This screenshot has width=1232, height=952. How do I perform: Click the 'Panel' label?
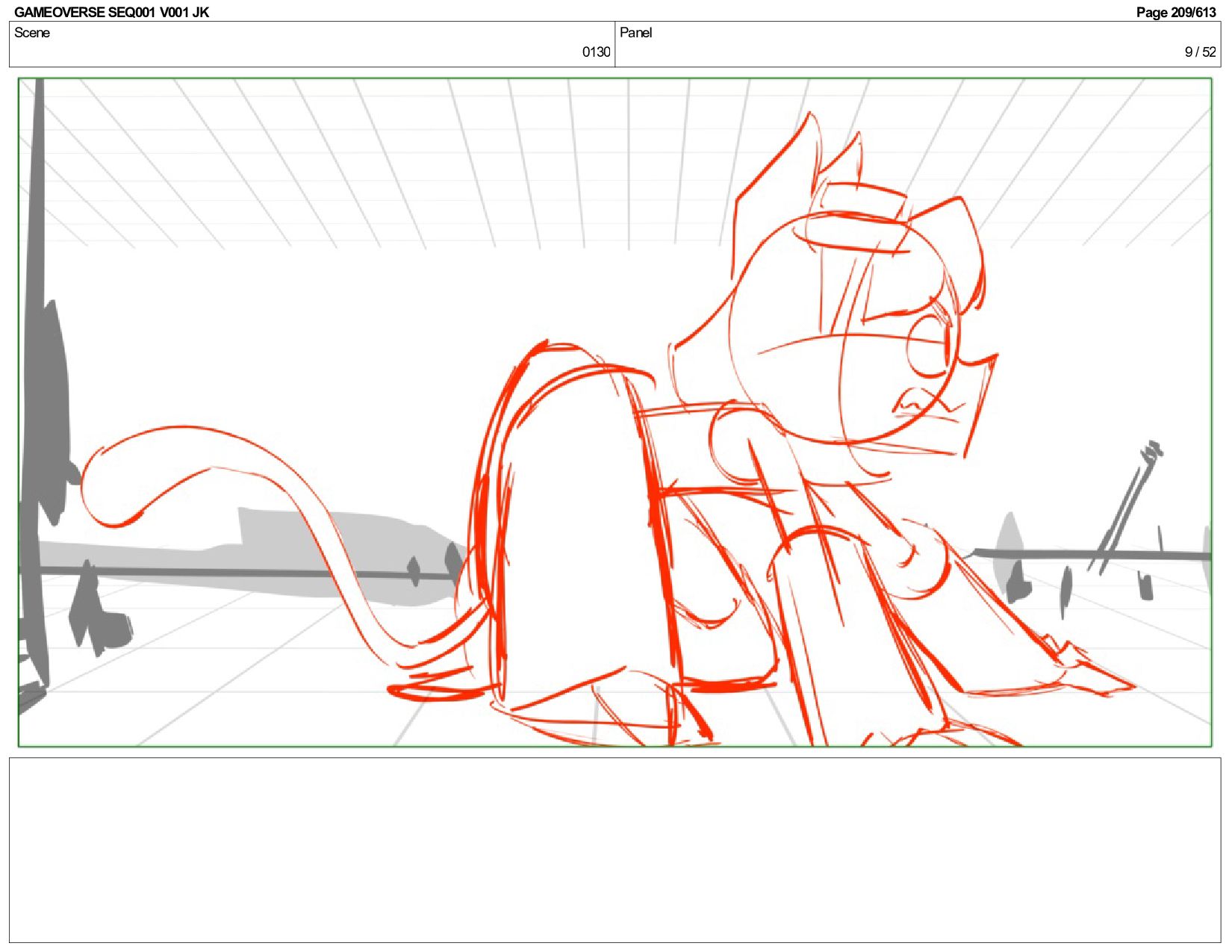(x=636, y=32)
